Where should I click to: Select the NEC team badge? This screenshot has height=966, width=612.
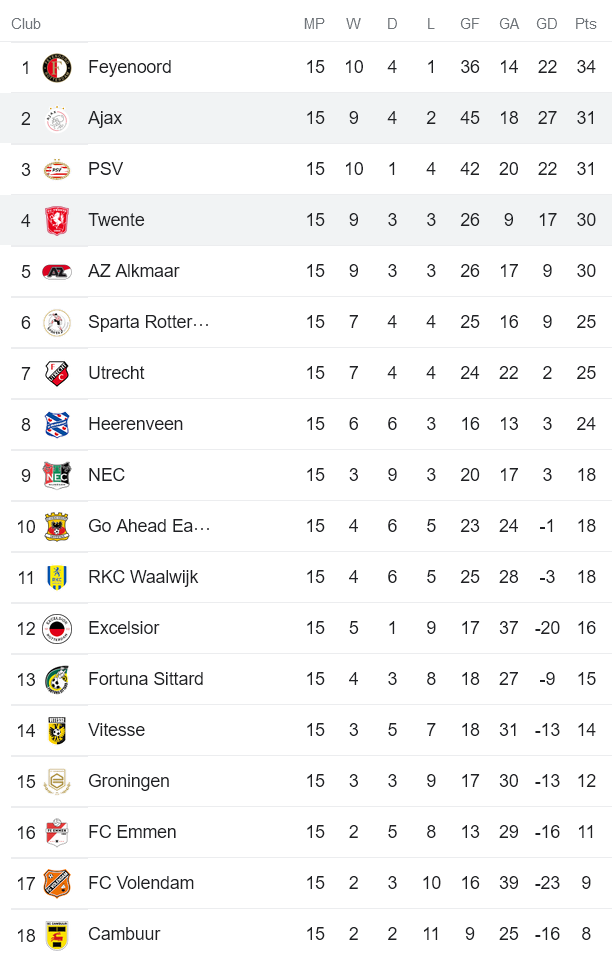pos(57,476)
